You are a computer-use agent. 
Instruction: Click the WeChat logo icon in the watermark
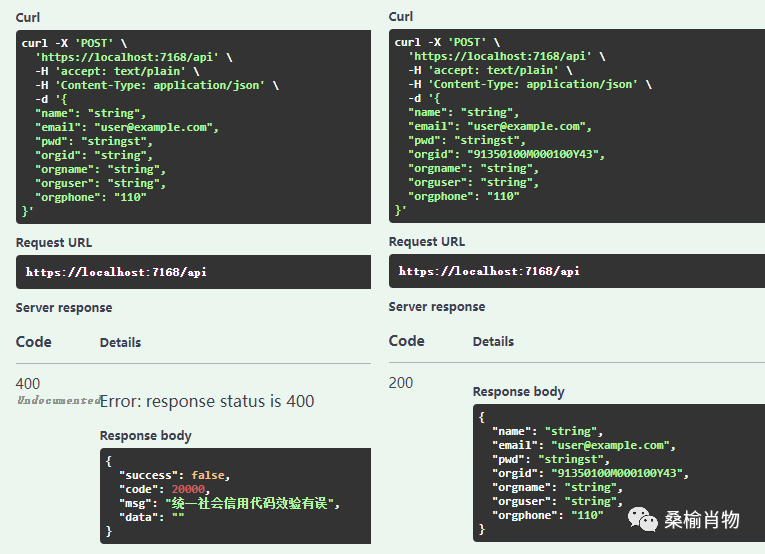pyautogui.click(x=644, y=519)
